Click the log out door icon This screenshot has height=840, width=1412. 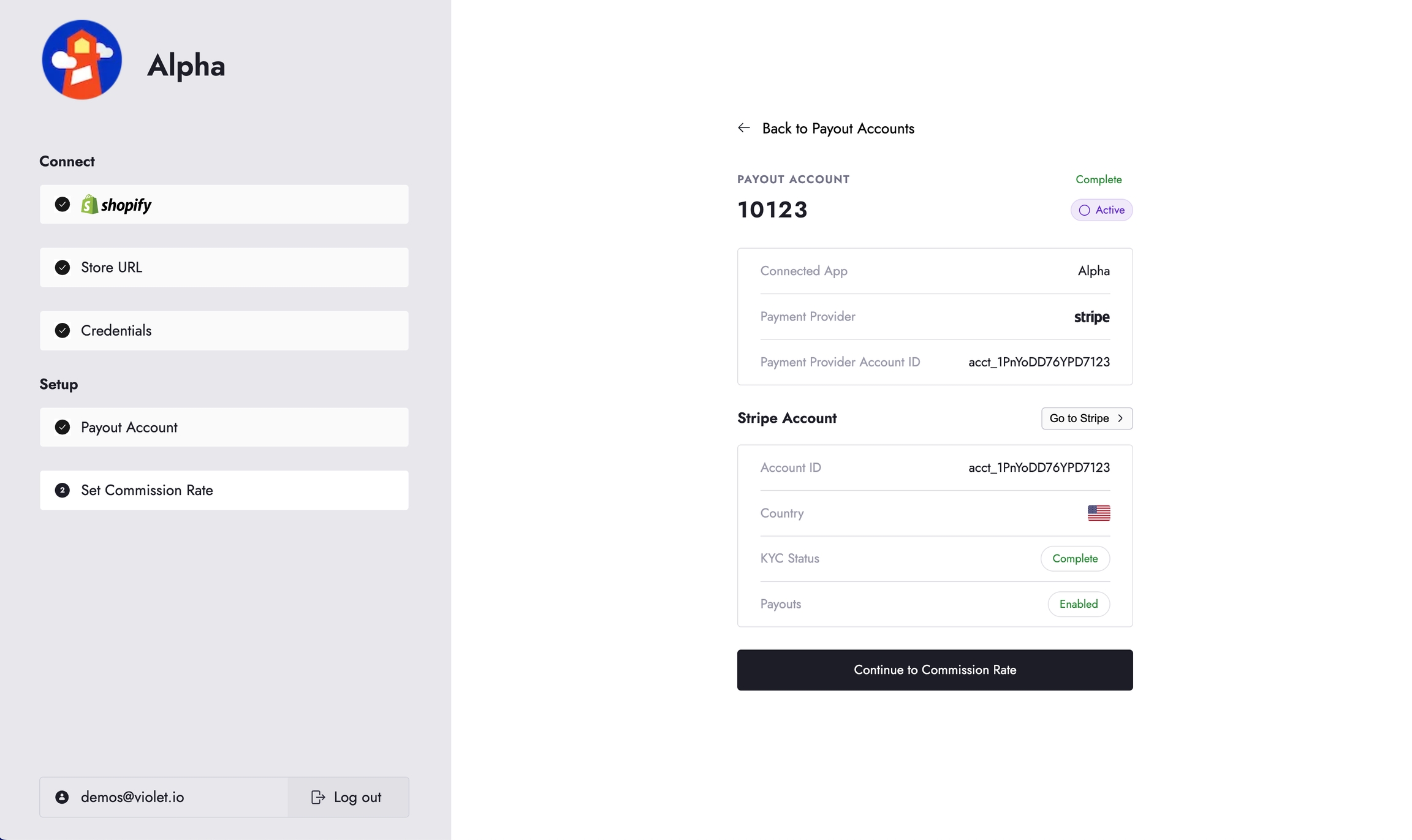[x=317, y=797]
